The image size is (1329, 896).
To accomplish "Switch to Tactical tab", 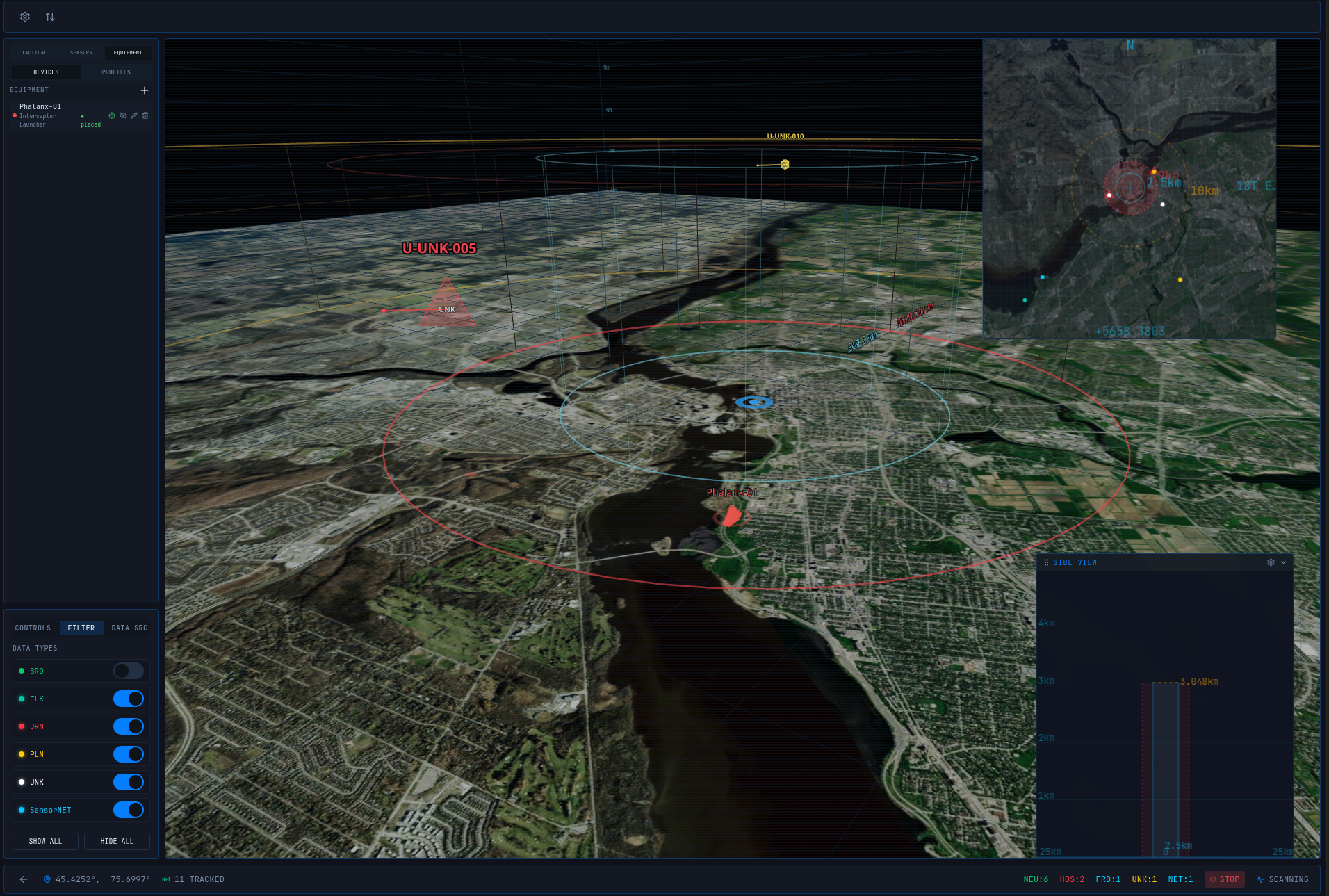I will tap(34, 53).
